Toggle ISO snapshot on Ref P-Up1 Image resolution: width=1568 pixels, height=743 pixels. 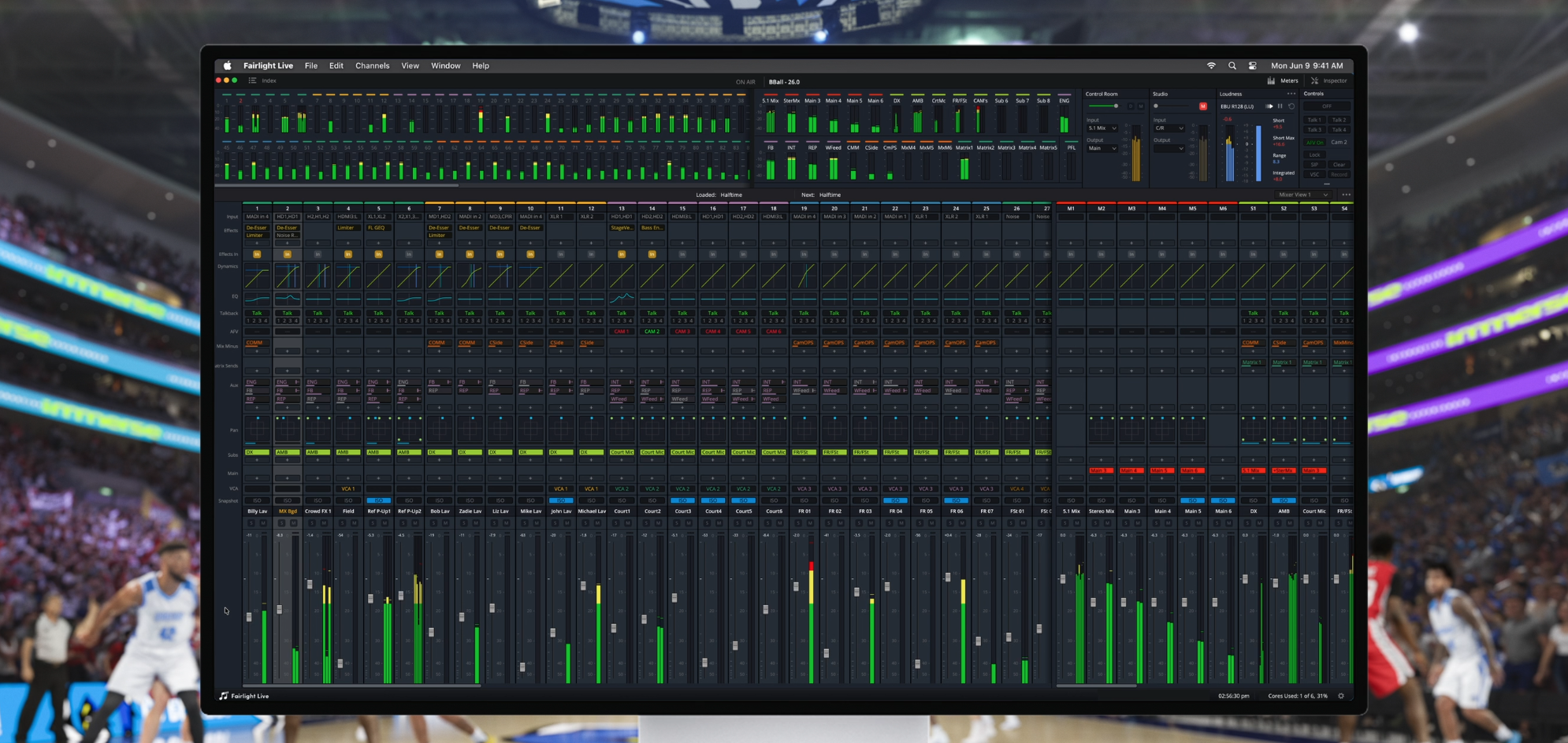(378, 500)
